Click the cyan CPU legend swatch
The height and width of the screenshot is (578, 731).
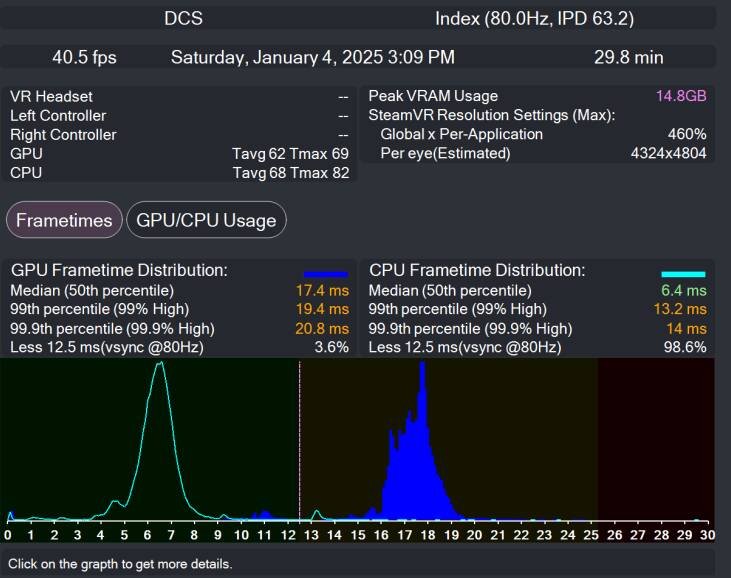683,272
